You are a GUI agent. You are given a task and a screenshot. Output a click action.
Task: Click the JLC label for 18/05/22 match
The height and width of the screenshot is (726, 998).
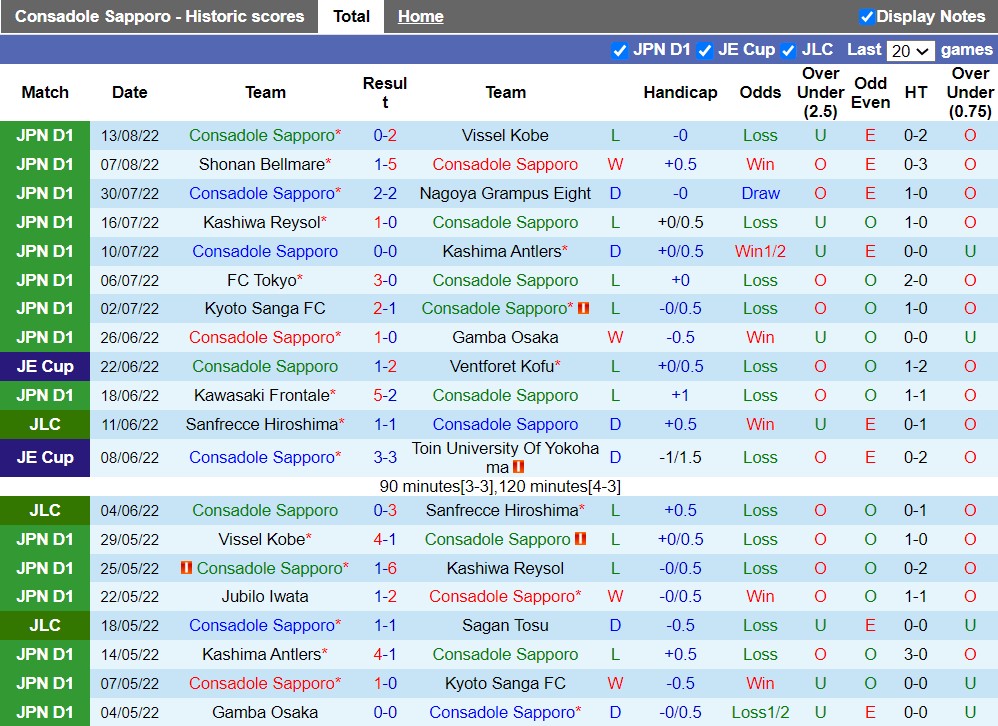click(x=45, y=626)
